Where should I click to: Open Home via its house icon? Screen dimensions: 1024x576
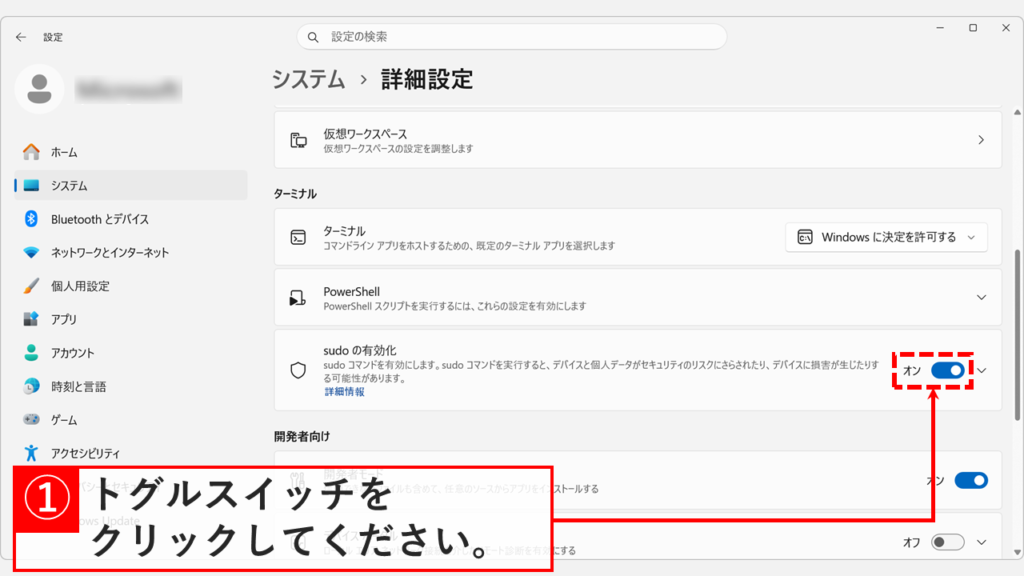[x=31, y=152]
